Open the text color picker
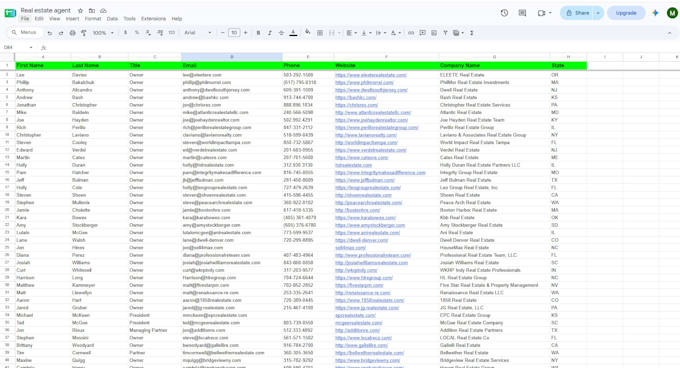This screenshot has width=680, height=368. pos(293,33)
